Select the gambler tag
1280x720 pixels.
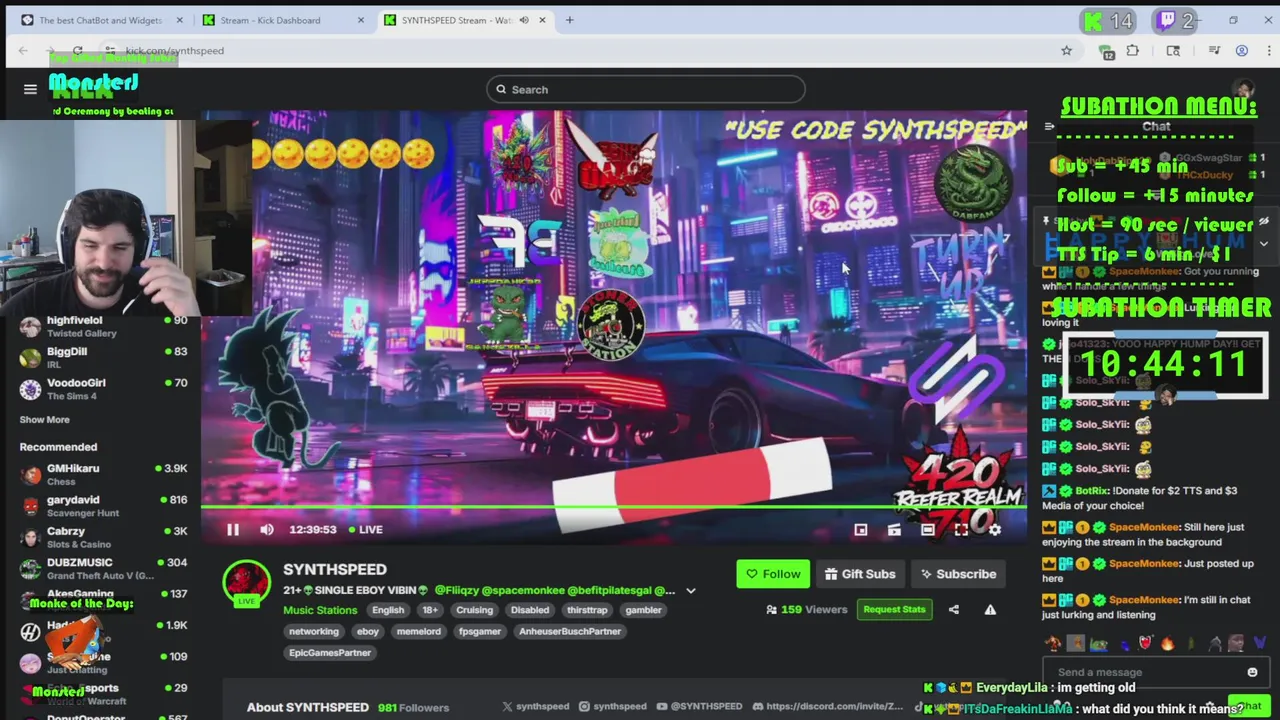click(x=643, y=610)
